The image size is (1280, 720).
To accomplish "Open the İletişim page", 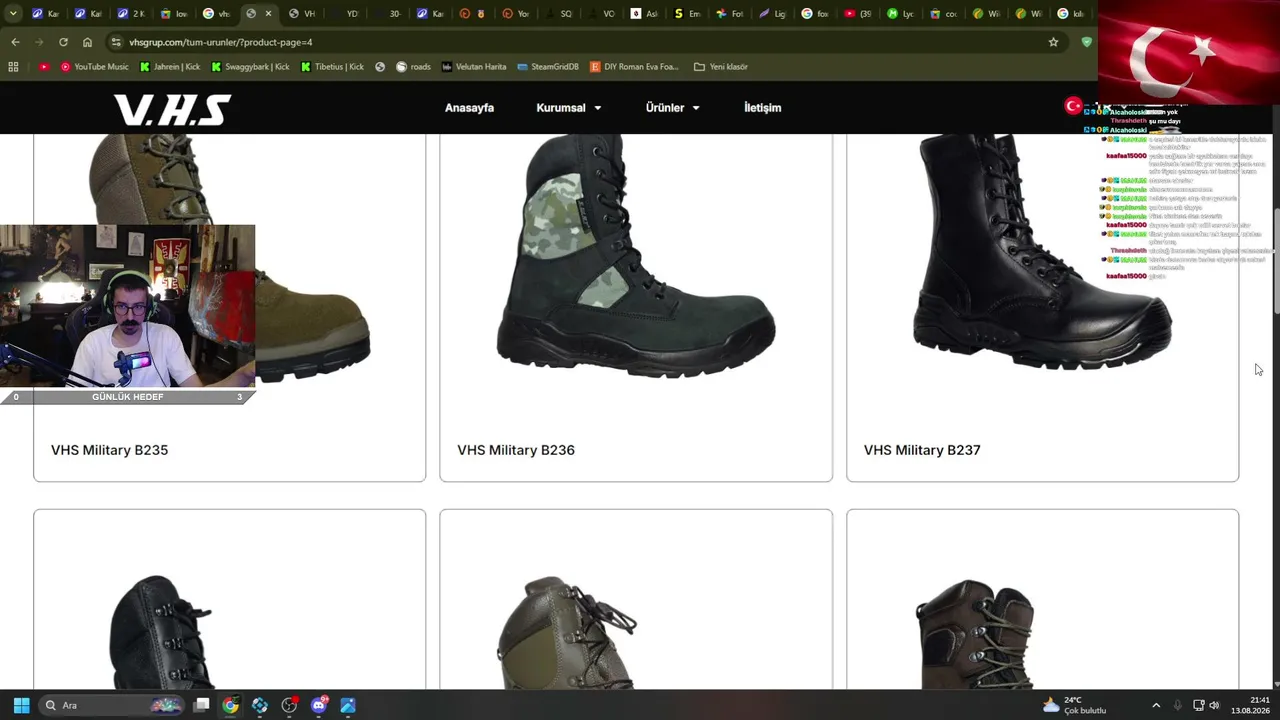I will pos(762,108).
